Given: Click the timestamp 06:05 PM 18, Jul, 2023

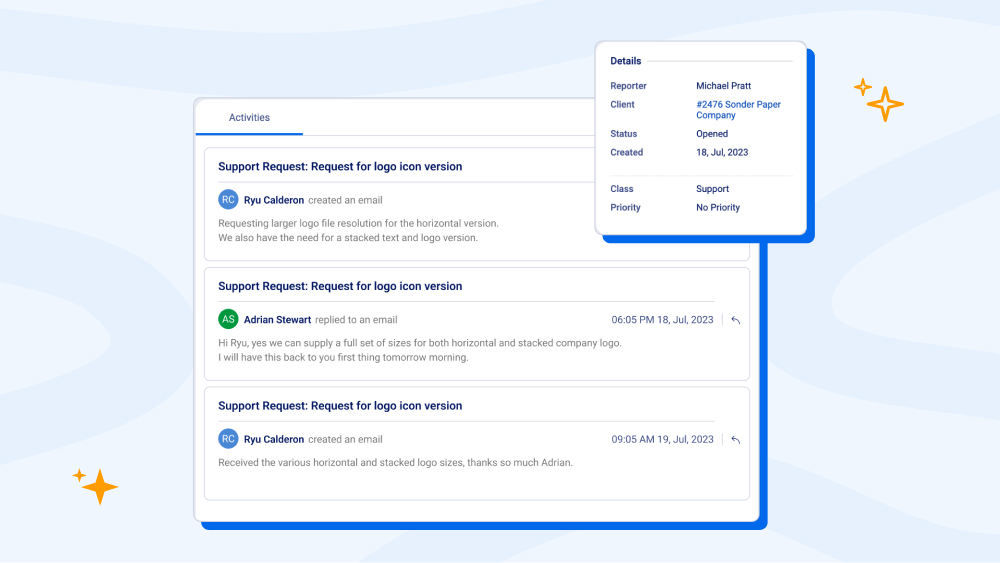Looking at the screenshot, I should [662, 319].
